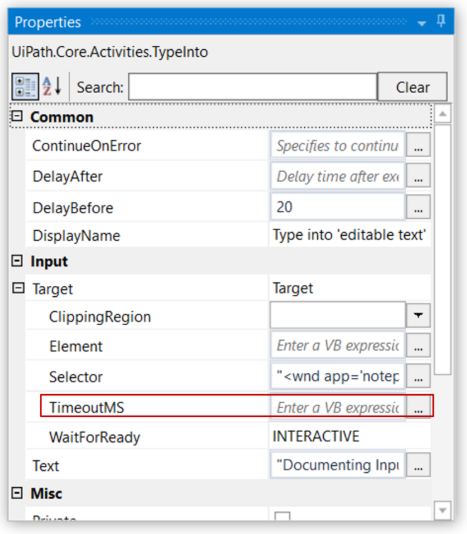Open ellipsis editor for TimeoutMS
Image resolution: width=467 pixels, height=534 pixels.
418,407
